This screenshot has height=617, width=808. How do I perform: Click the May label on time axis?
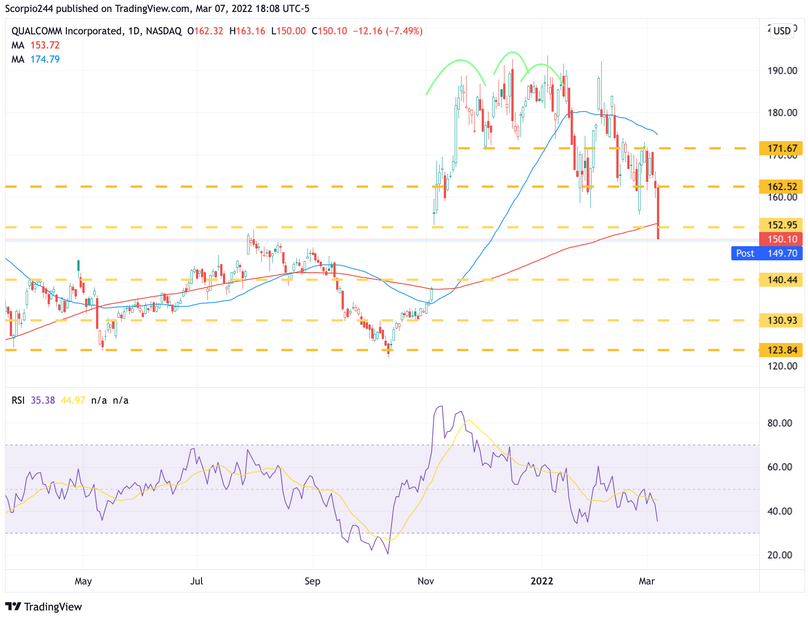pos(83,581)
